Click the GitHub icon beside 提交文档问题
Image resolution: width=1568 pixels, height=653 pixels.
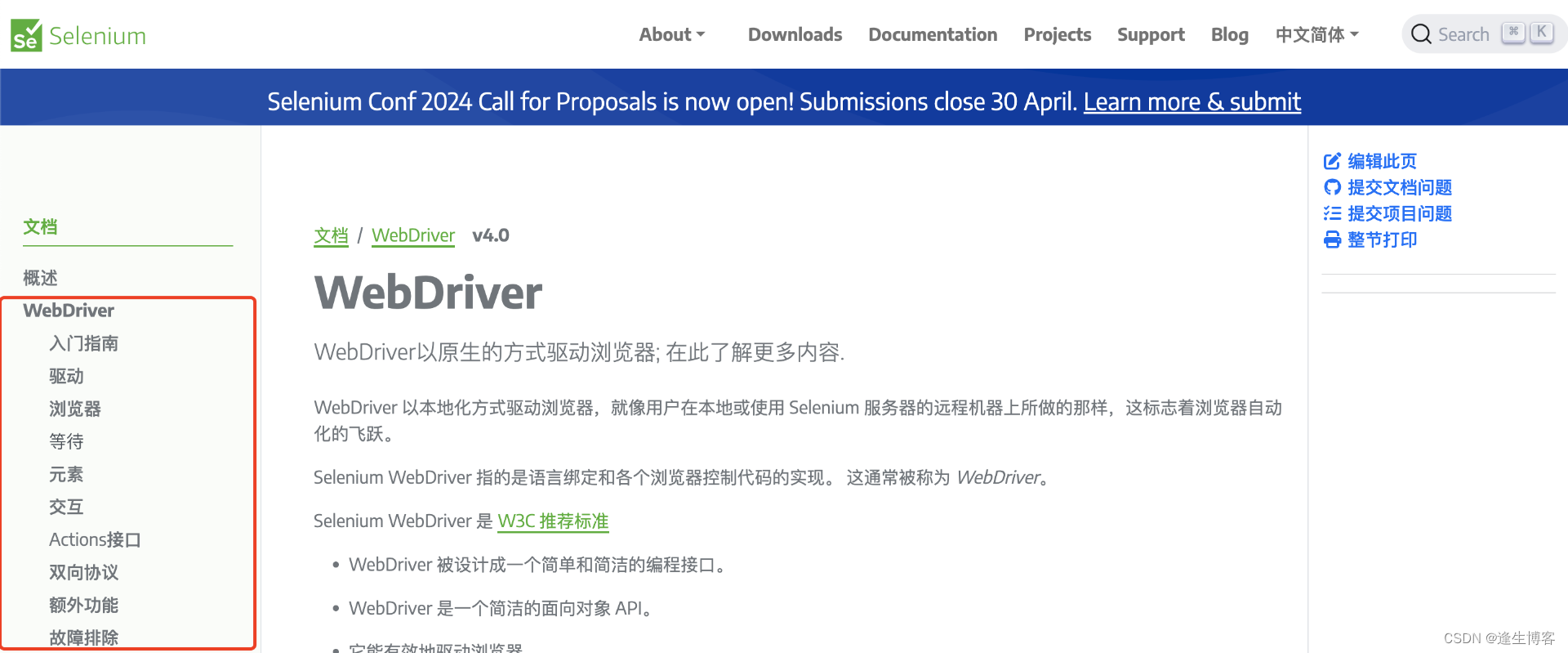click(x=1332, y=187)
